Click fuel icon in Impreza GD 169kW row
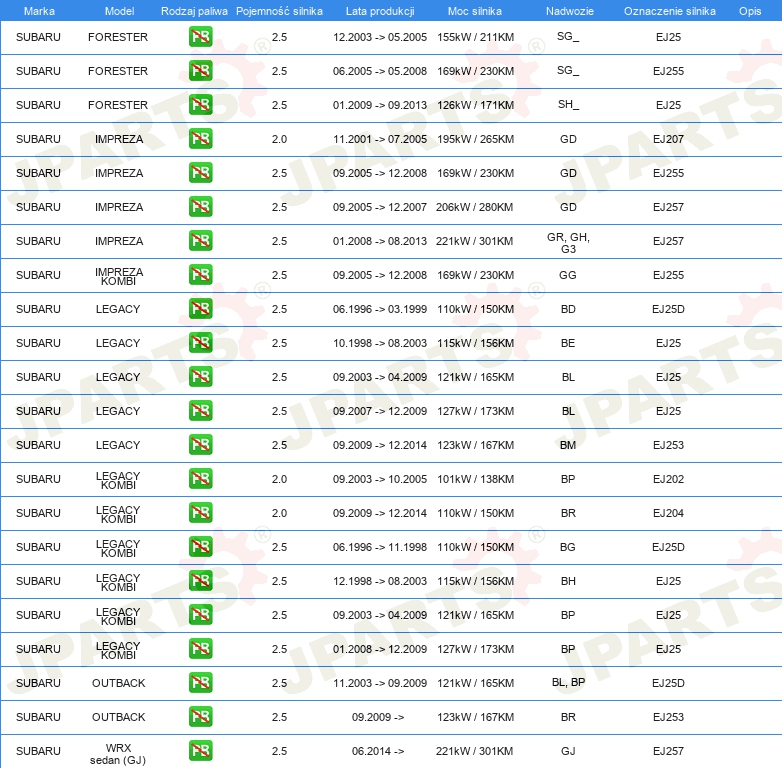 tap(200, 173)
